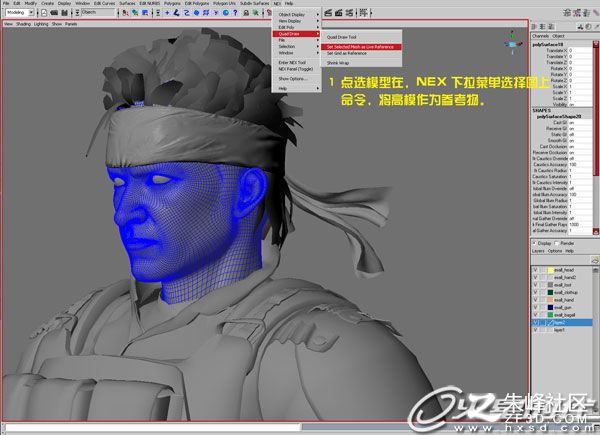Click the first channel box layout icon

pos(535,26)
